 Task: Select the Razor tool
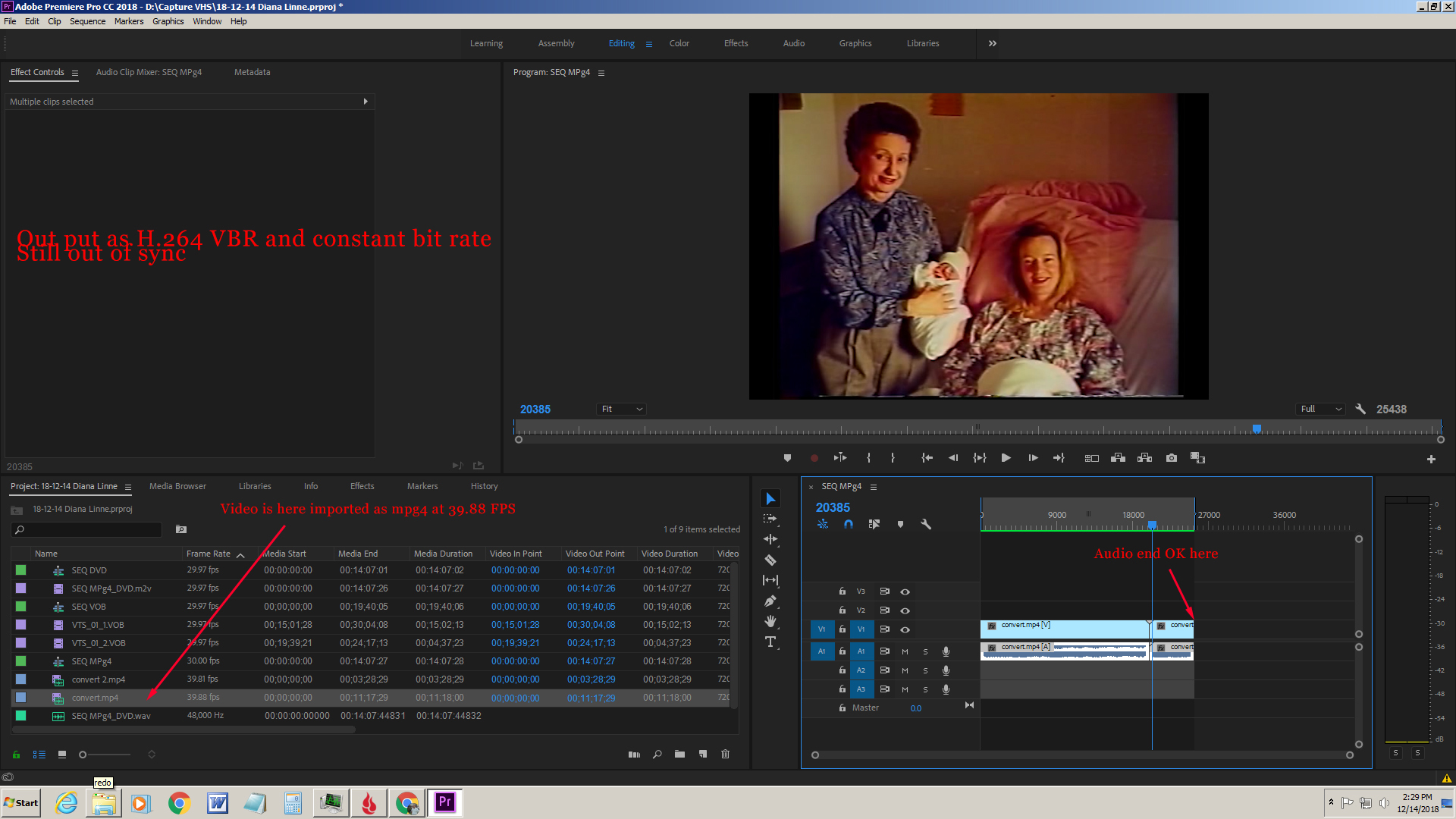770,560
